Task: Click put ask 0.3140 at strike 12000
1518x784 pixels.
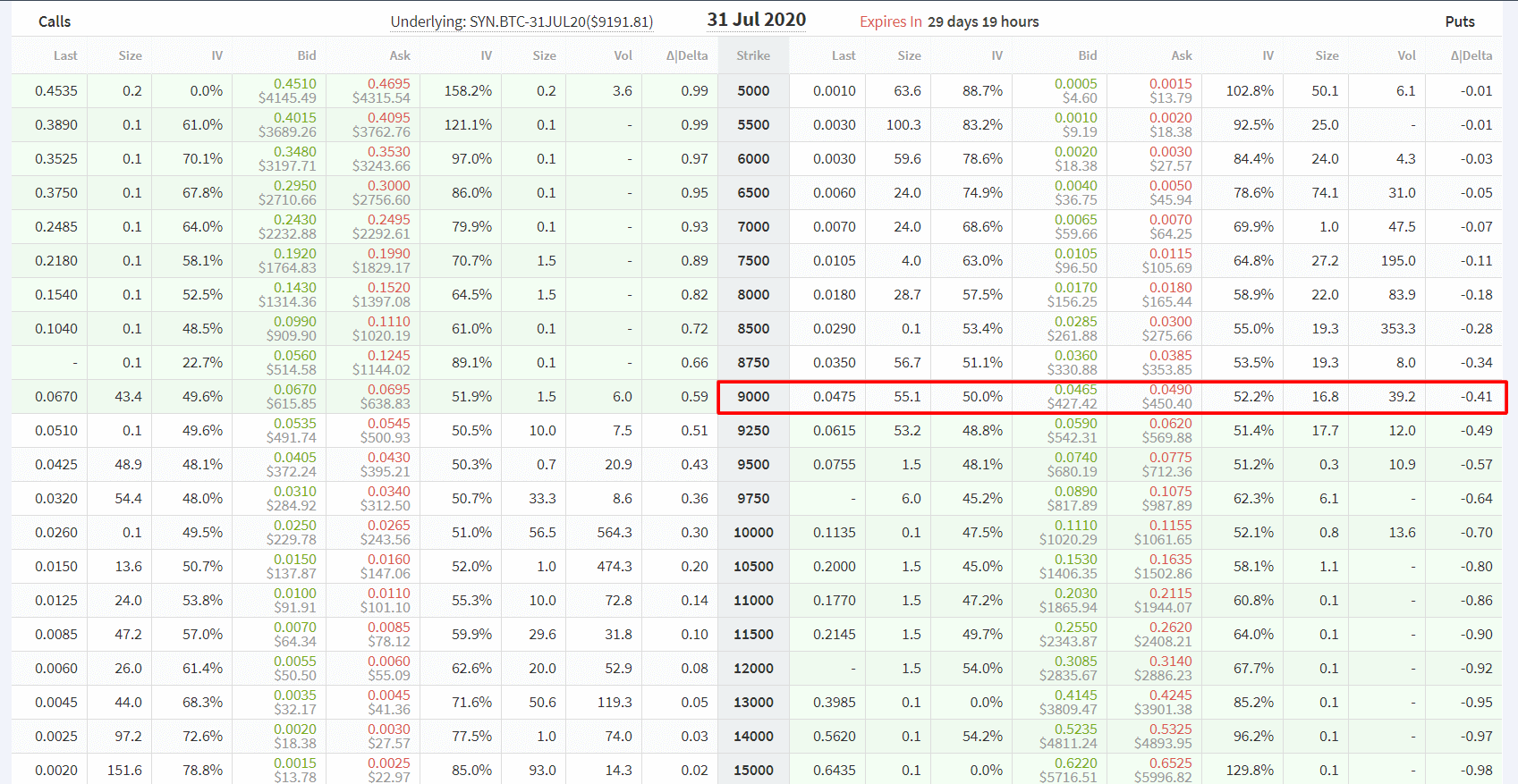Action: pos(1171,662)
